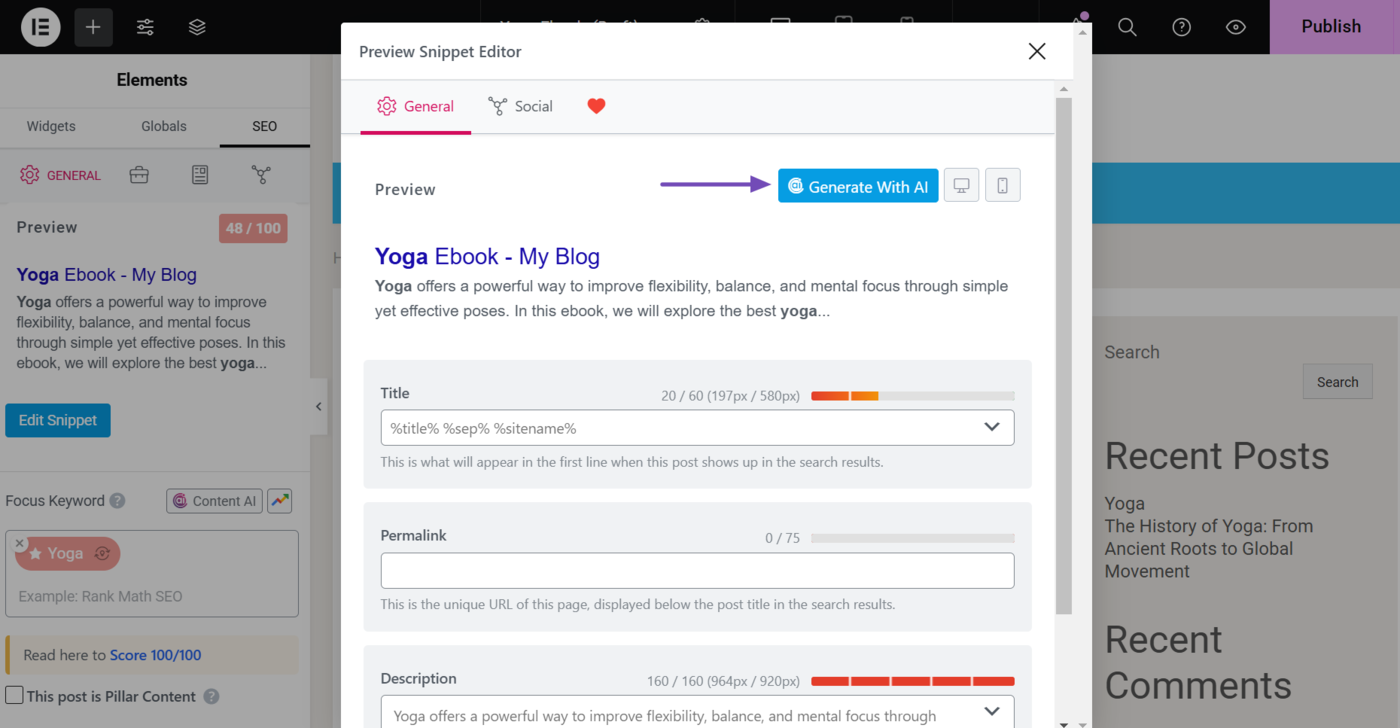Click the Generate With AI button
The width and height of the screenshot is (1400, 728).
tap(858, 186)
